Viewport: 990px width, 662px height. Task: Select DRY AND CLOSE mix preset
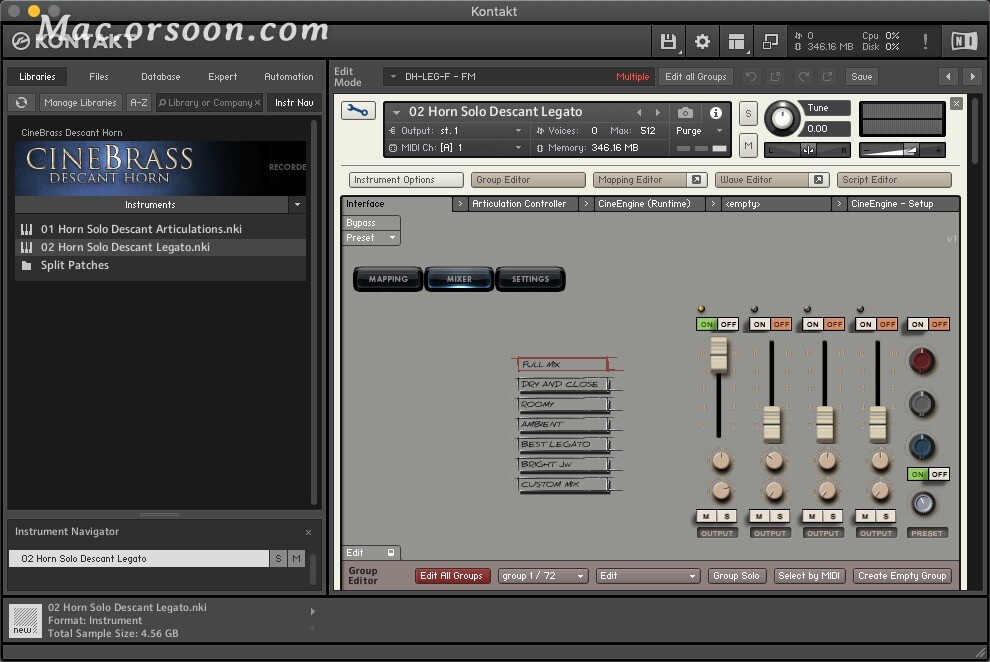pyautogui.click(x=563, y=384)
